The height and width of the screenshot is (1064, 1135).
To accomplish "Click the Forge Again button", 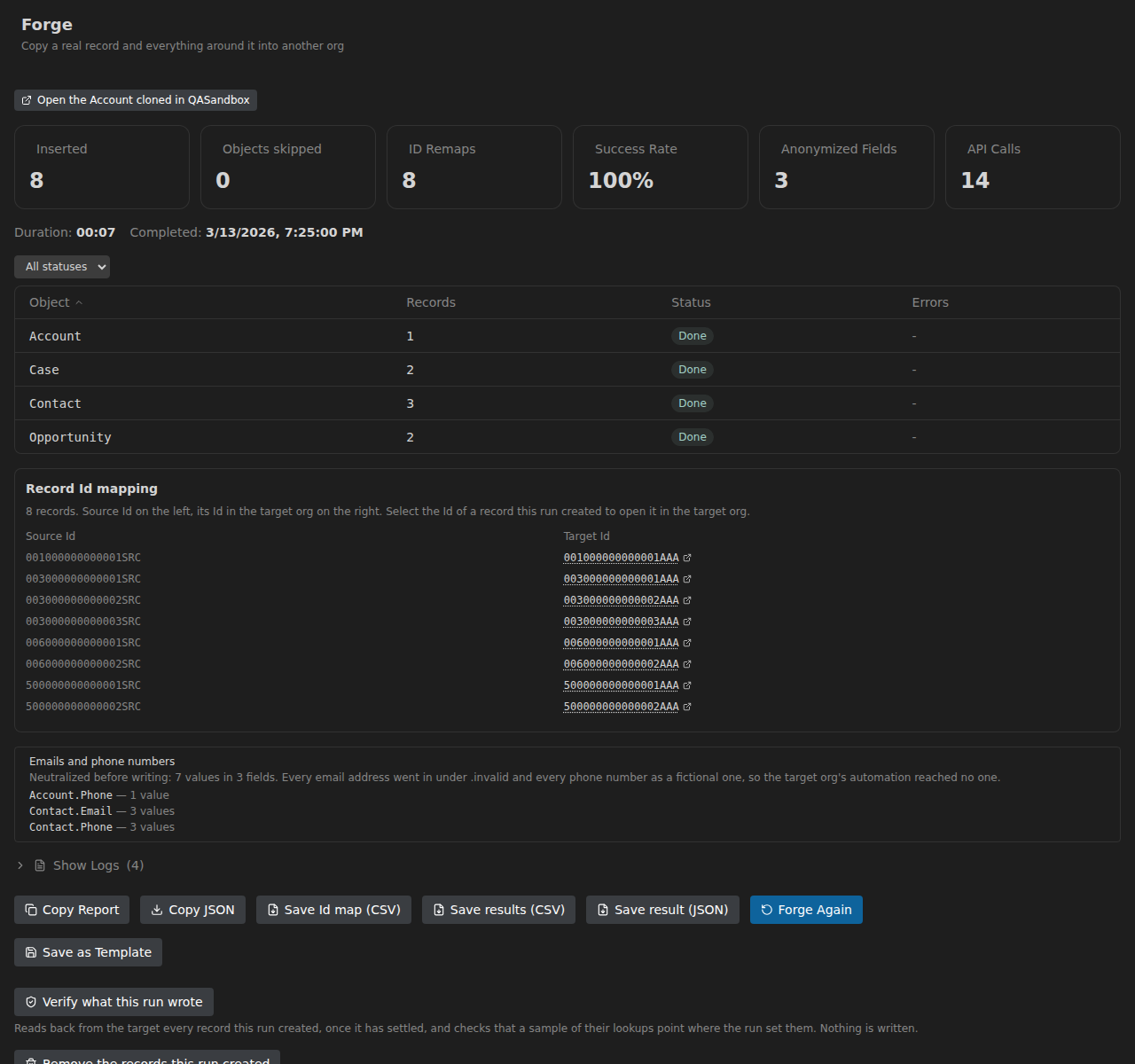I will coord(806,910).
